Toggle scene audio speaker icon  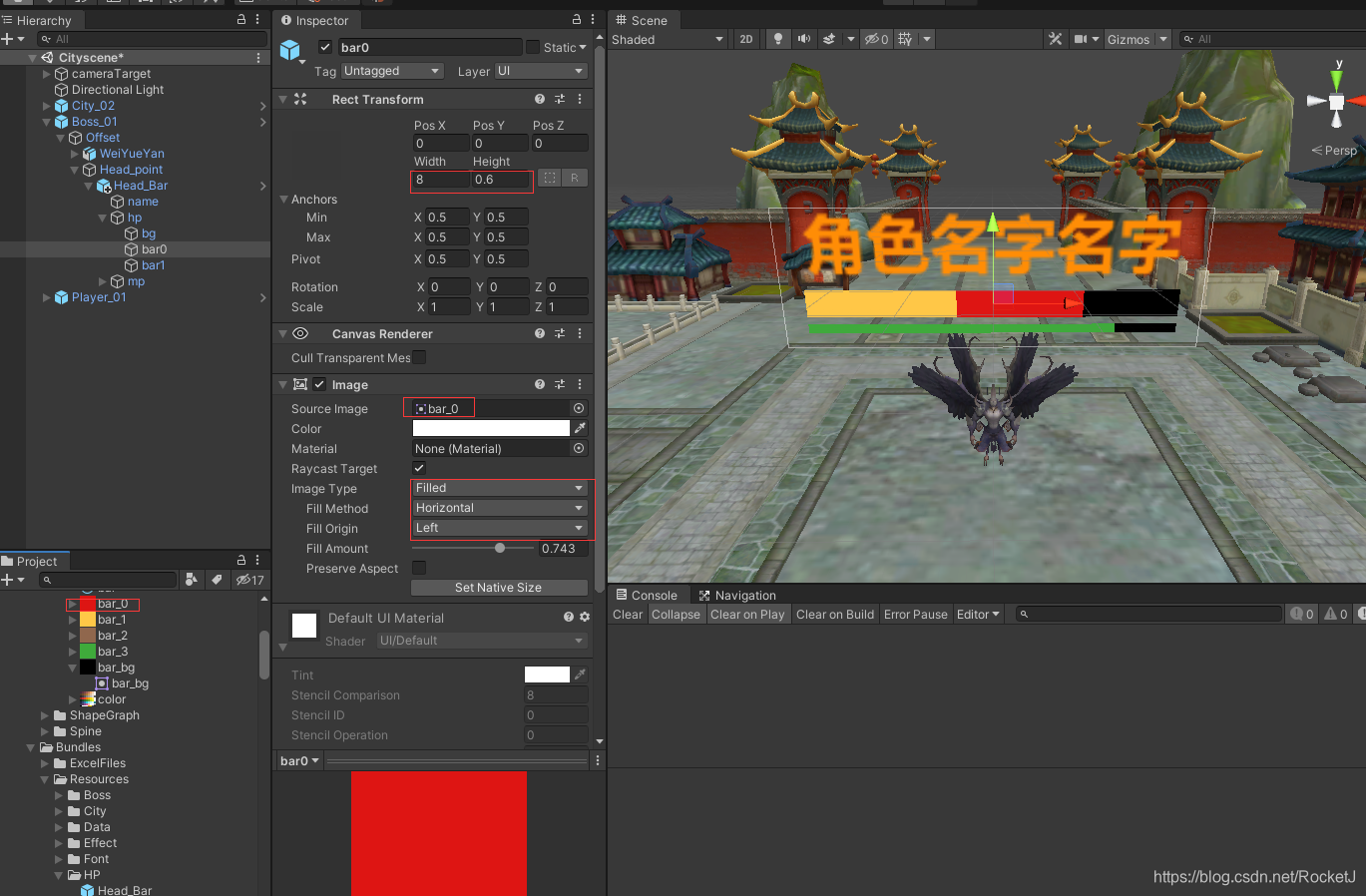pyautogui.click(x=804, y=39)
